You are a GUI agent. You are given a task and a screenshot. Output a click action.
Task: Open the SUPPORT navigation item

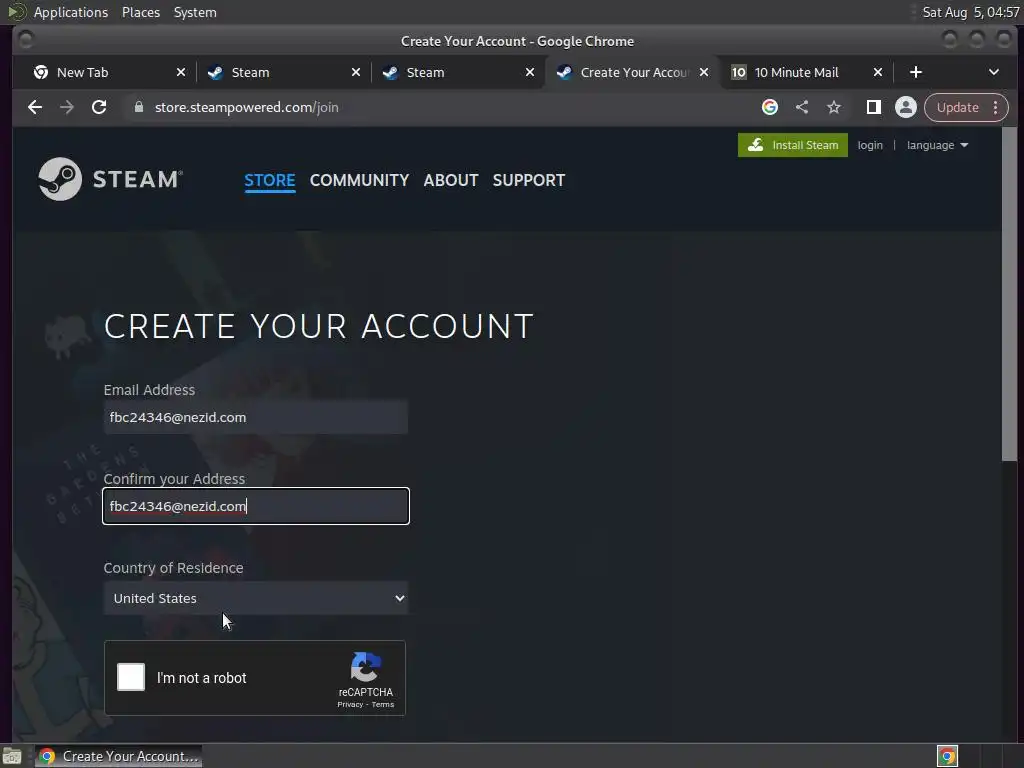(x=529, y=180)
